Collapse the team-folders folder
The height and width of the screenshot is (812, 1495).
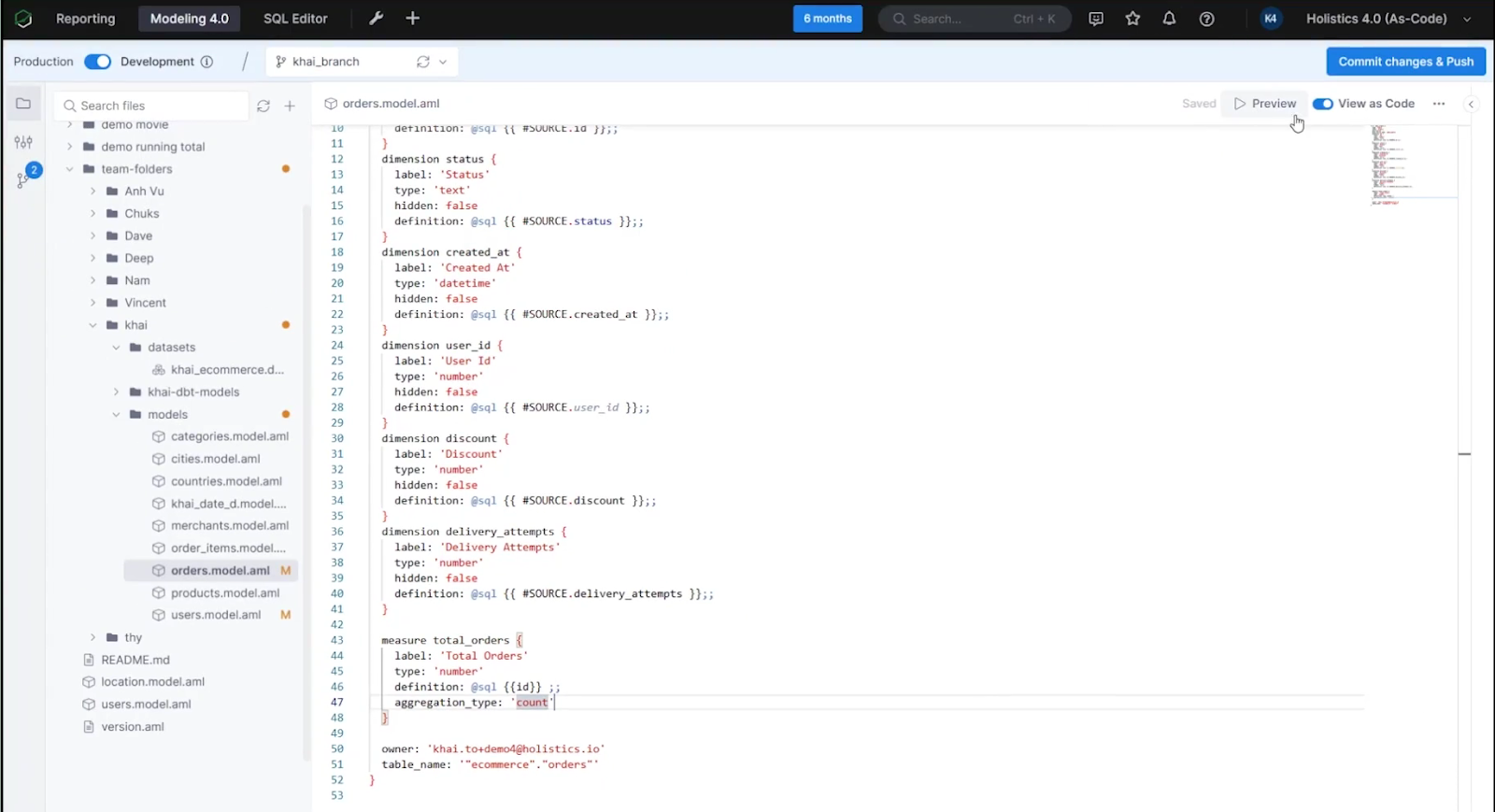click(x=69, y=169)
